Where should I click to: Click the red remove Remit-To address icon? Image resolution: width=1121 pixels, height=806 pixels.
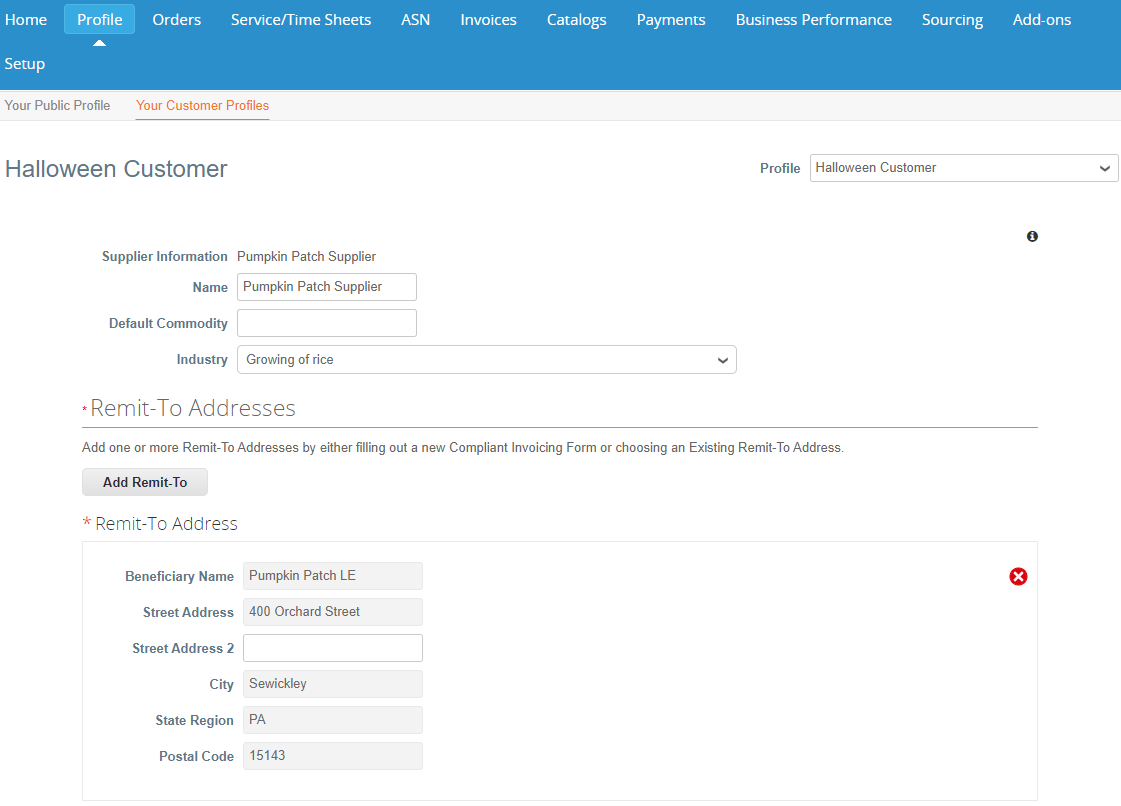point(1018,576)
